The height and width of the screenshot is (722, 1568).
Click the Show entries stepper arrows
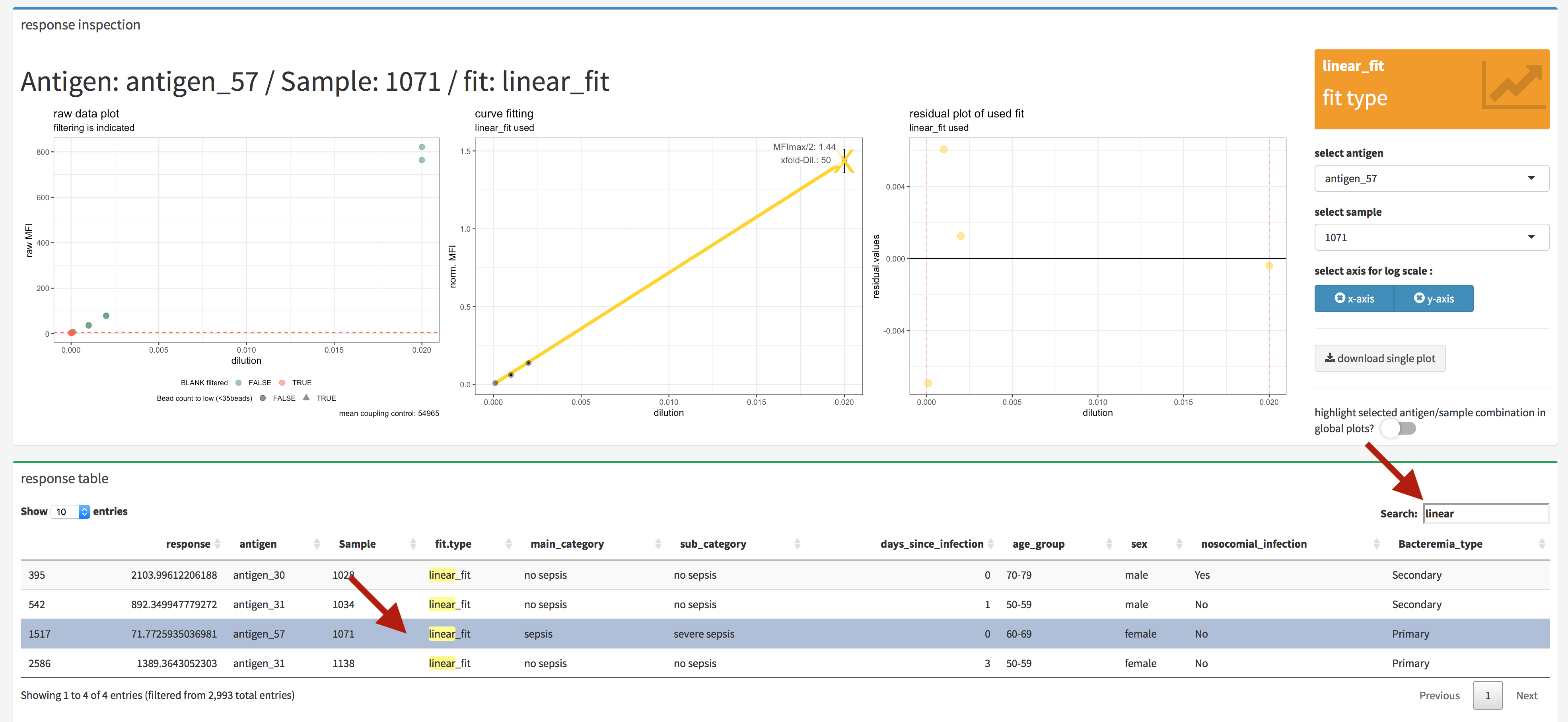click(x=85, y=512)
